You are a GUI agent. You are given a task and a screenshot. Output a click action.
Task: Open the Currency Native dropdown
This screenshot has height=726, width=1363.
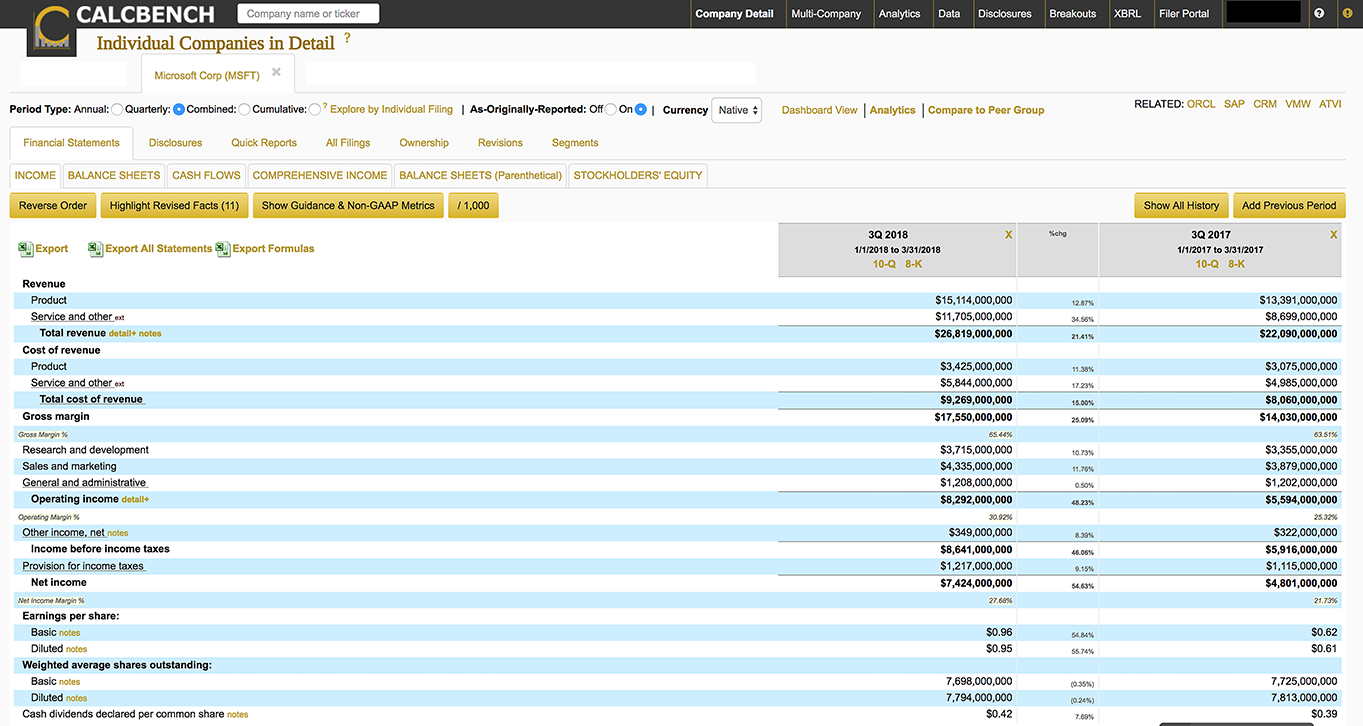pos(737,110)
